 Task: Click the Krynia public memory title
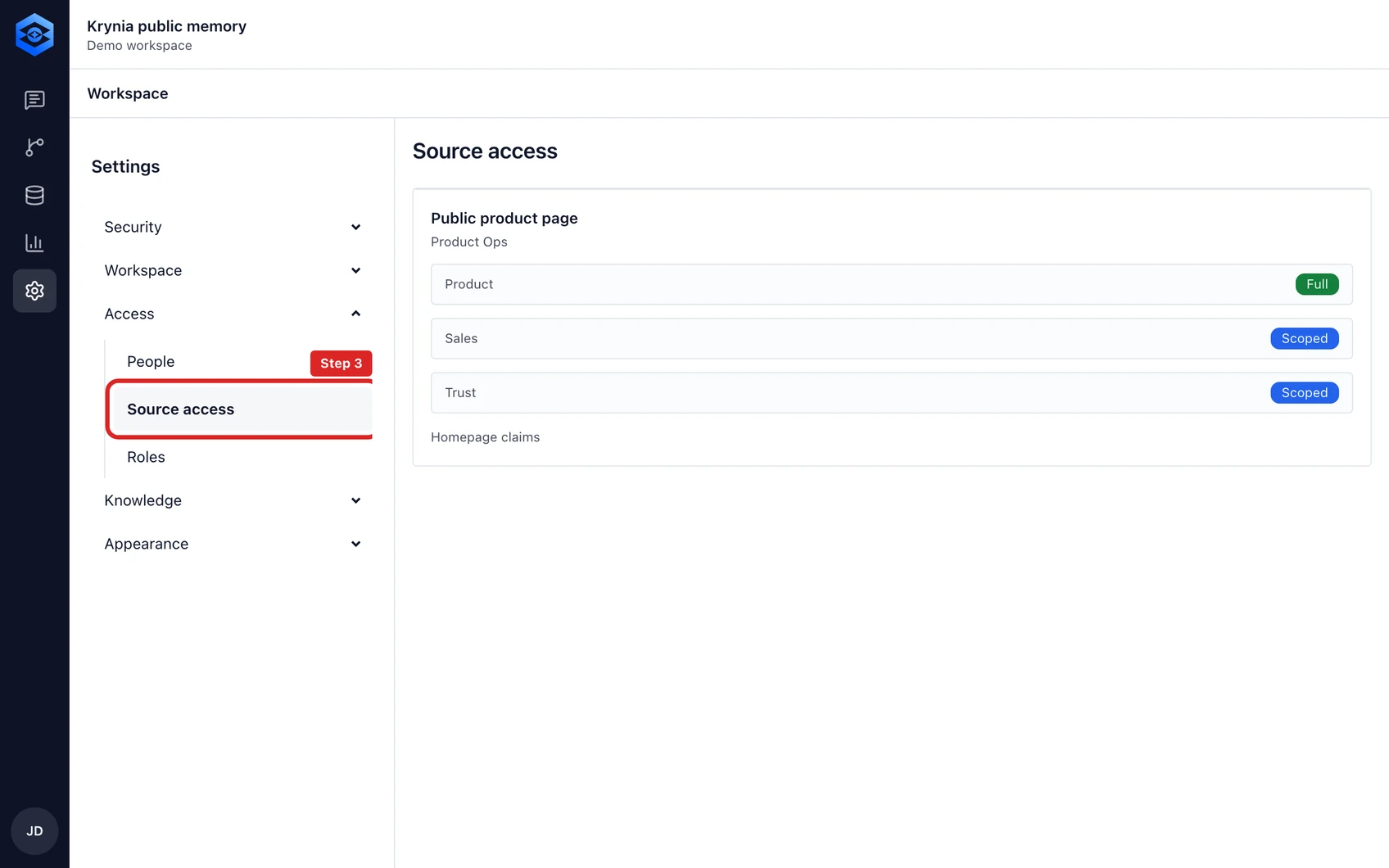point(166,26)
